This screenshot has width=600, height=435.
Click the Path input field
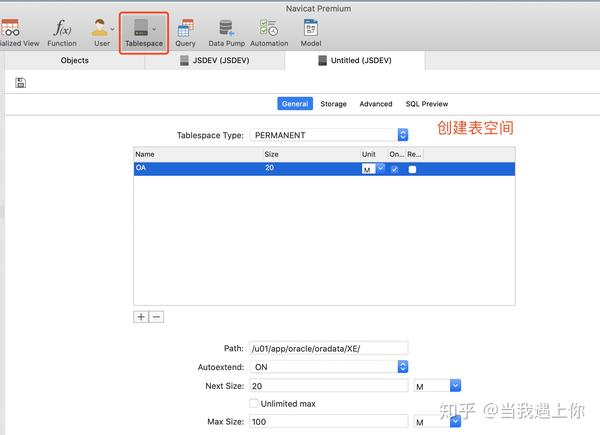(329, 348)
